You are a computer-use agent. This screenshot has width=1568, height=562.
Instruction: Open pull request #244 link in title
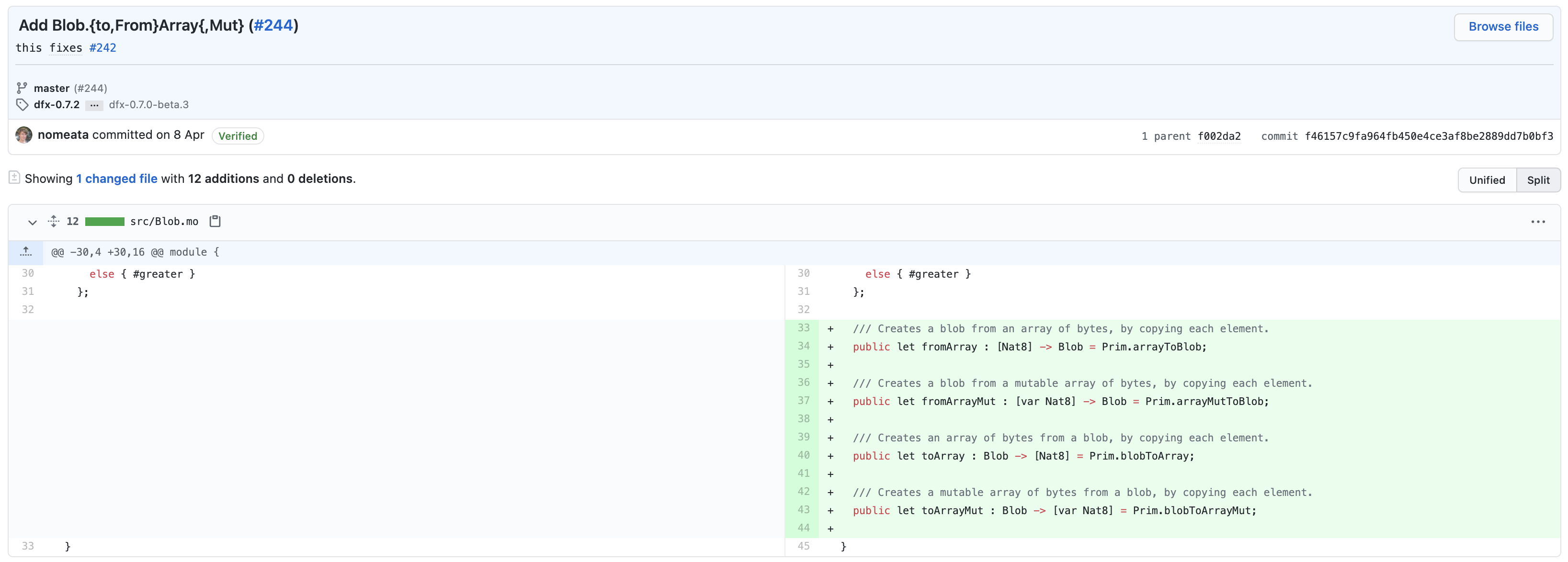point(273,25)
